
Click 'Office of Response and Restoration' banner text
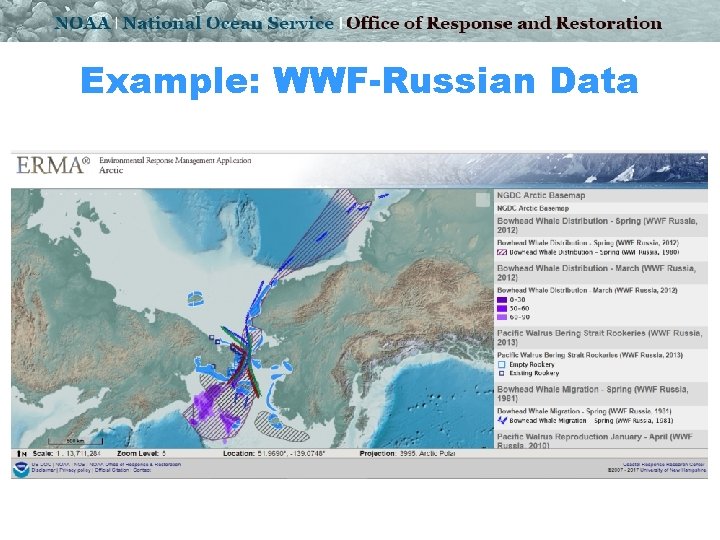click(x=504, y=23)
